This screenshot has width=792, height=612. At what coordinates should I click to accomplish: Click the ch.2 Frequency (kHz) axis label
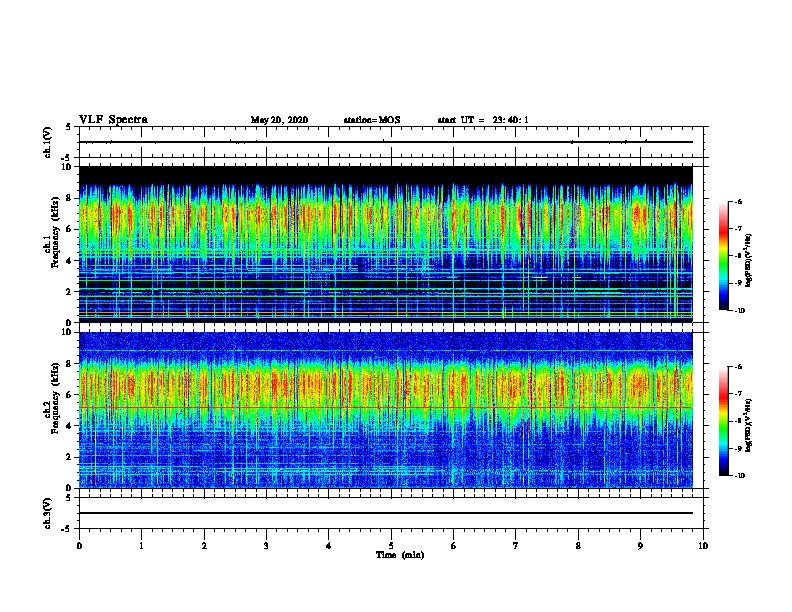(51, 398)
